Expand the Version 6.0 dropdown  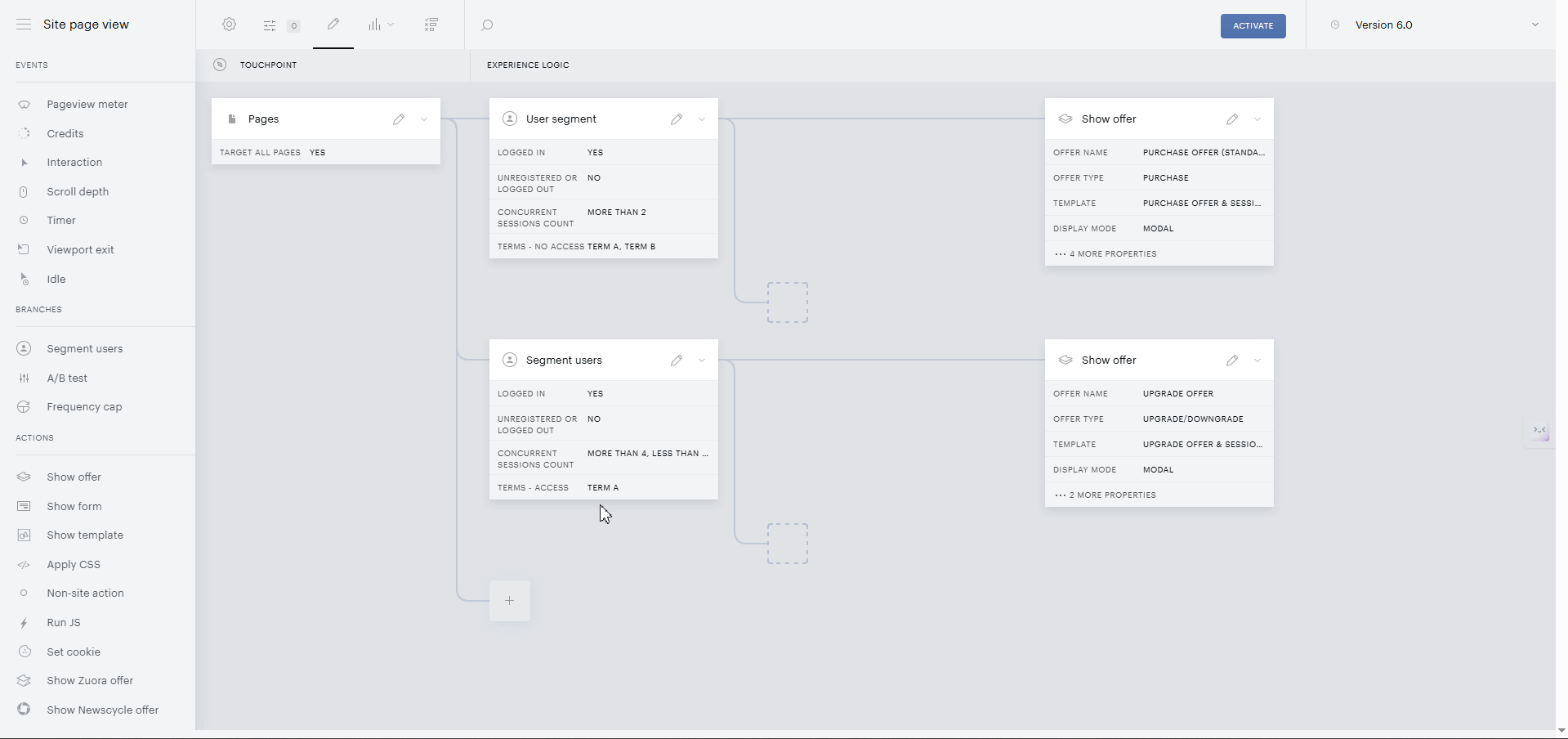pyautogui.click(x=1535, y=25)
